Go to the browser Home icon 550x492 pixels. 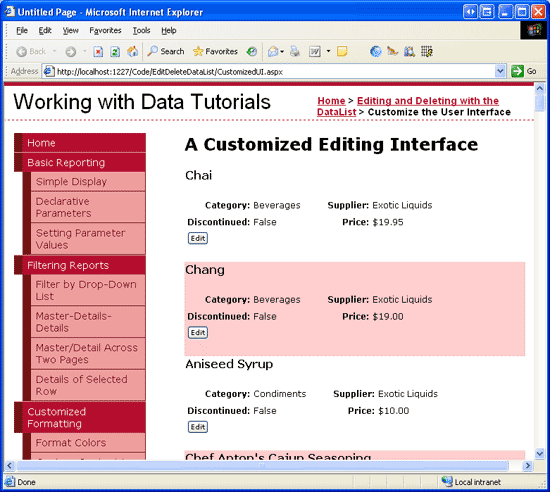pyautogui.click(x=133, y=52)
